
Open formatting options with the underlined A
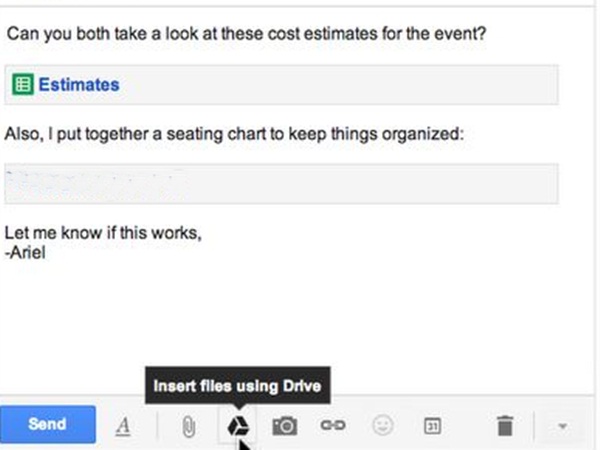pos(124,425)
